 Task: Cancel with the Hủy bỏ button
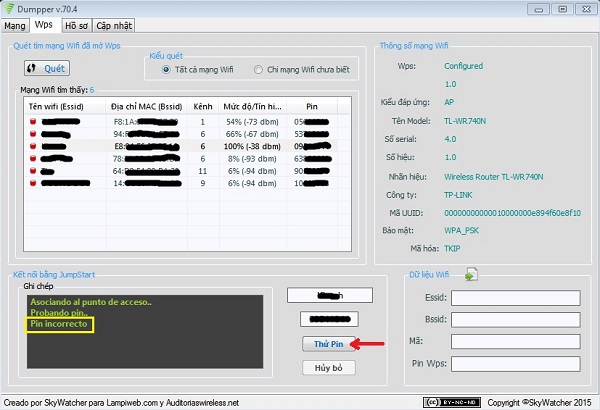click(328, 368)
